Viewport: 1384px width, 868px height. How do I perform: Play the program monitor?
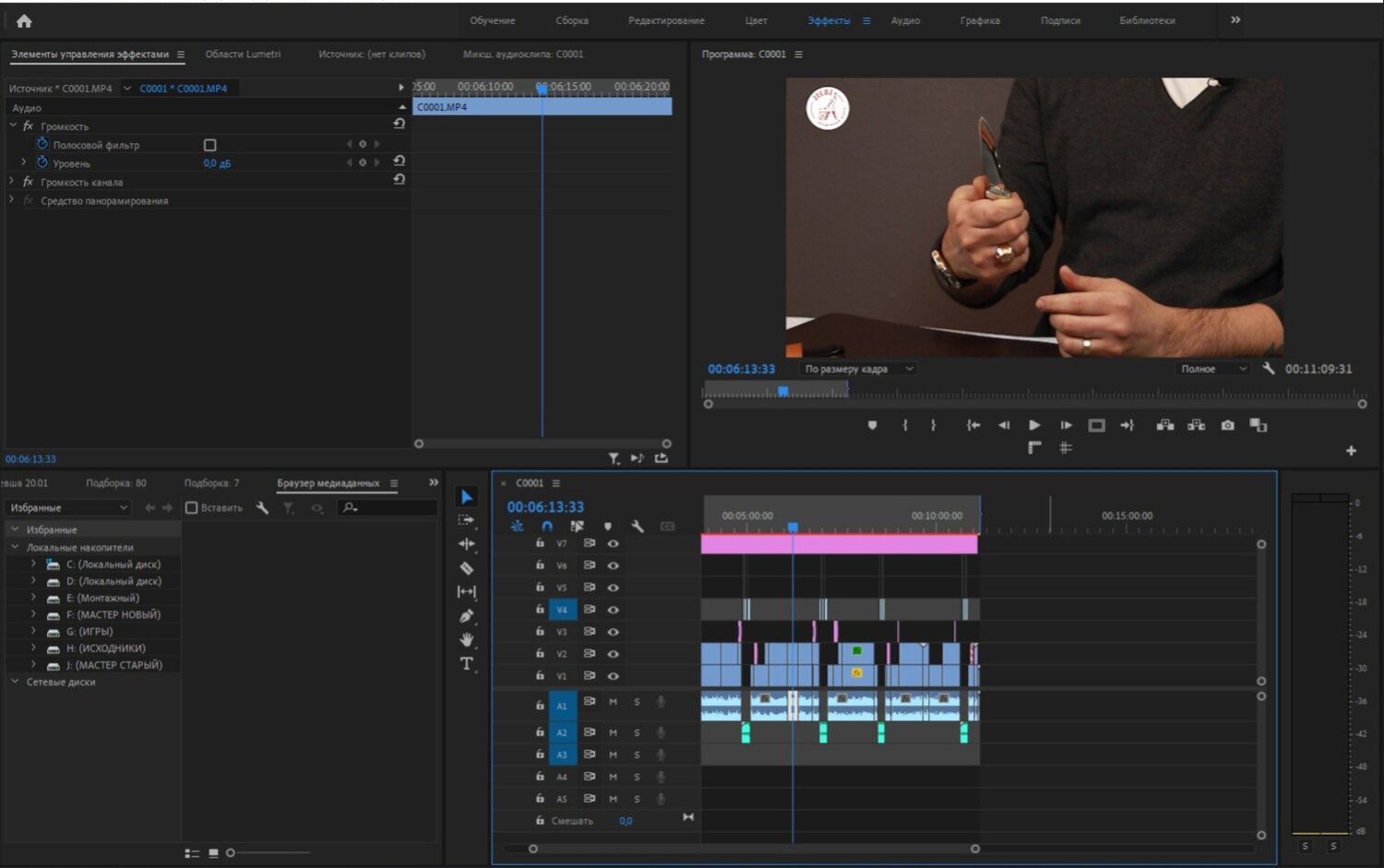1034,425
